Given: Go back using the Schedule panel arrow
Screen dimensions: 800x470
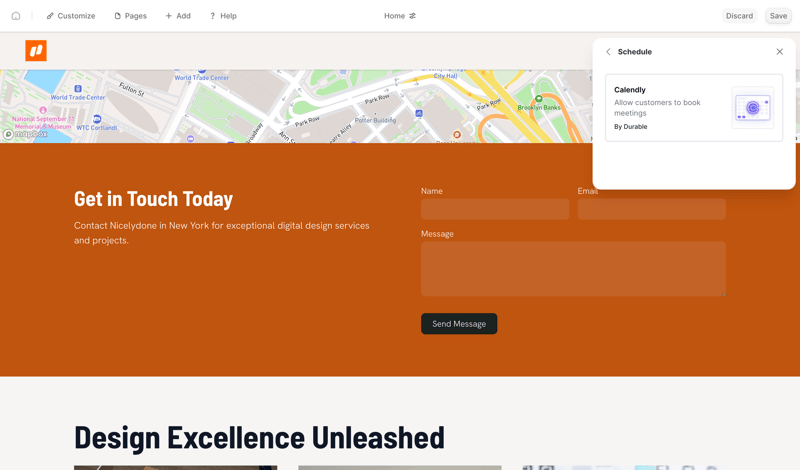Looking at the screenshot, I should tap(608, 52).
